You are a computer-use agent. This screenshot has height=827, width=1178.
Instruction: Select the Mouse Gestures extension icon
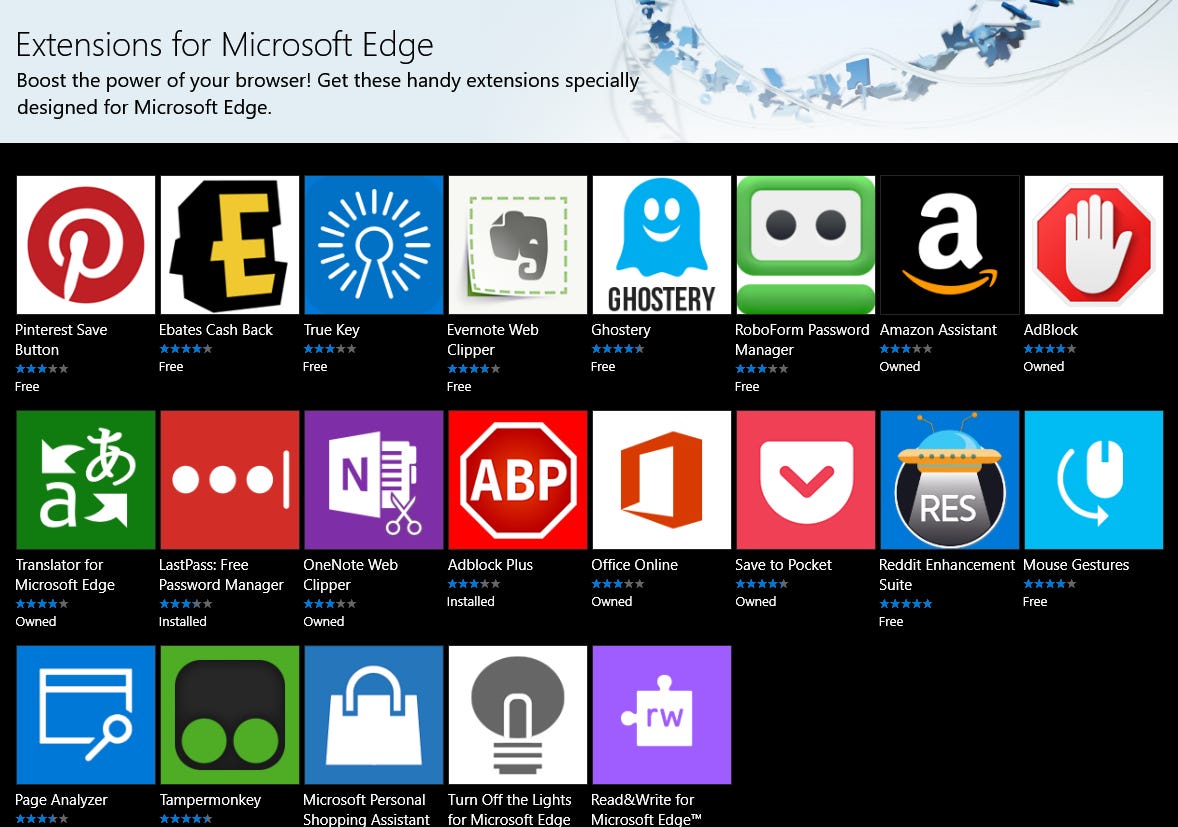pos(1093,479)
